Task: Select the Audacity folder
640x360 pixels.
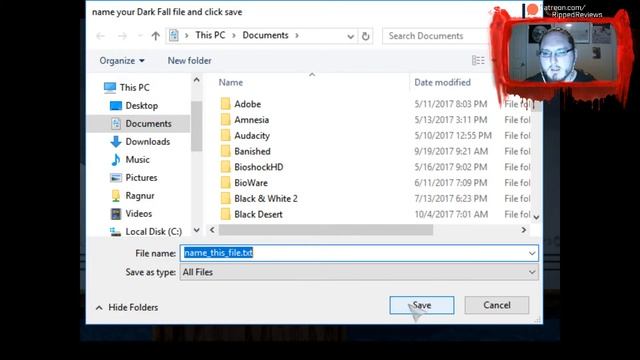Action: point(252,136)
